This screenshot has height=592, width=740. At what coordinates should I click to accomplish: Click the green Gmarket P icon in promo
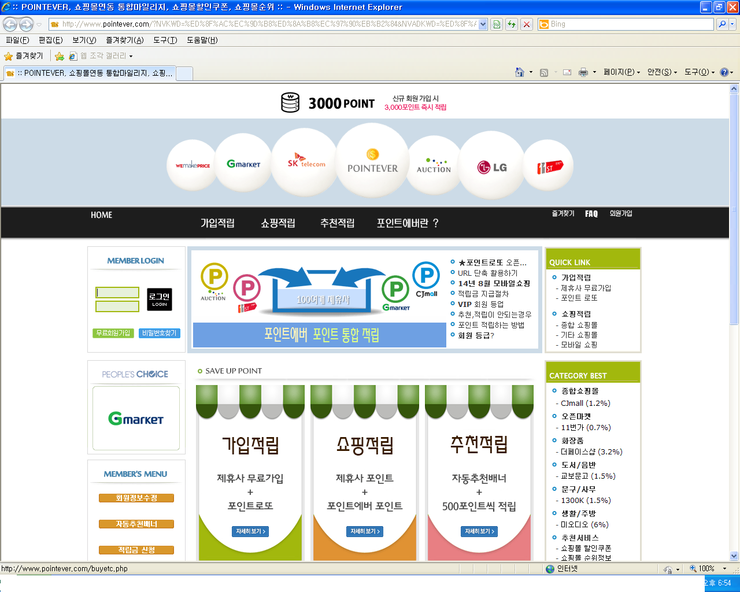pyautogui.click(x=395, y=289)
